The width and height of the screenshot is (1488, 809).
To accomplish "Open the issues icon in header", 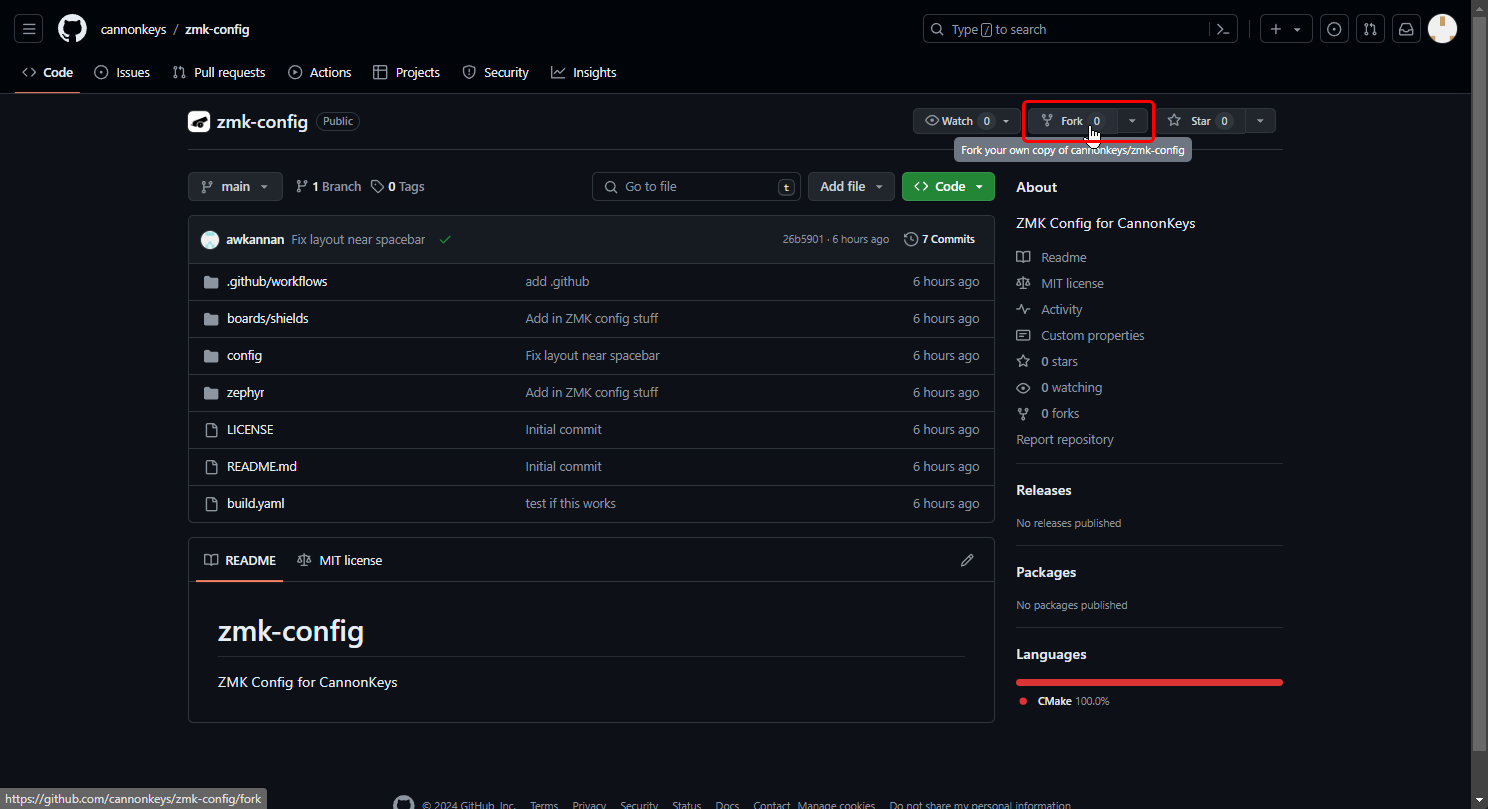I will [1334, 29].
